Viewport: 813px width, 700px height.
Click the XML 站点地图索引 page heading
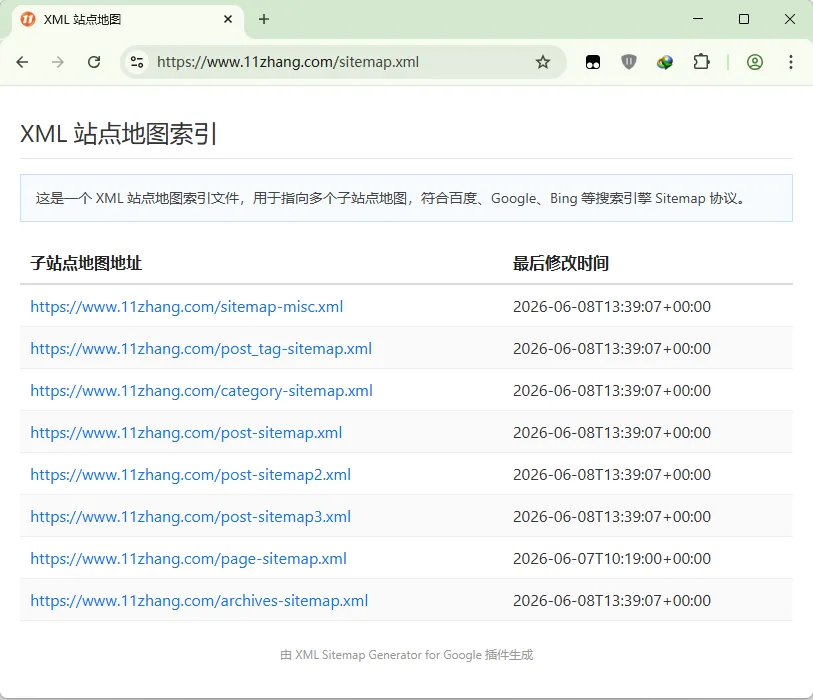[x=118, y=134]
